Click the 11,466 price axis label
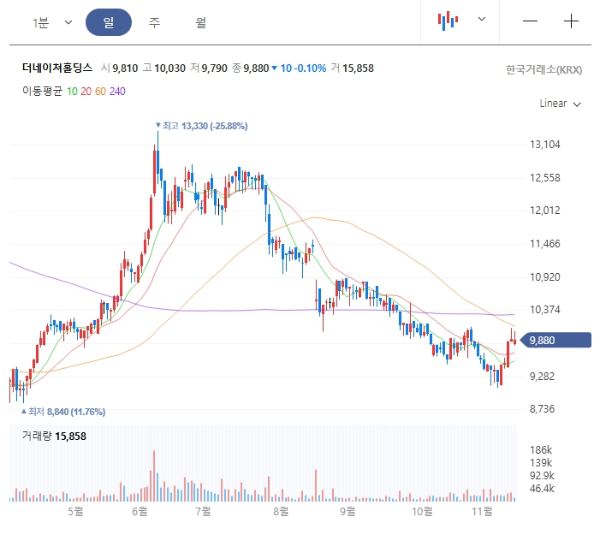600x543 pixels. tap(545, 244)
